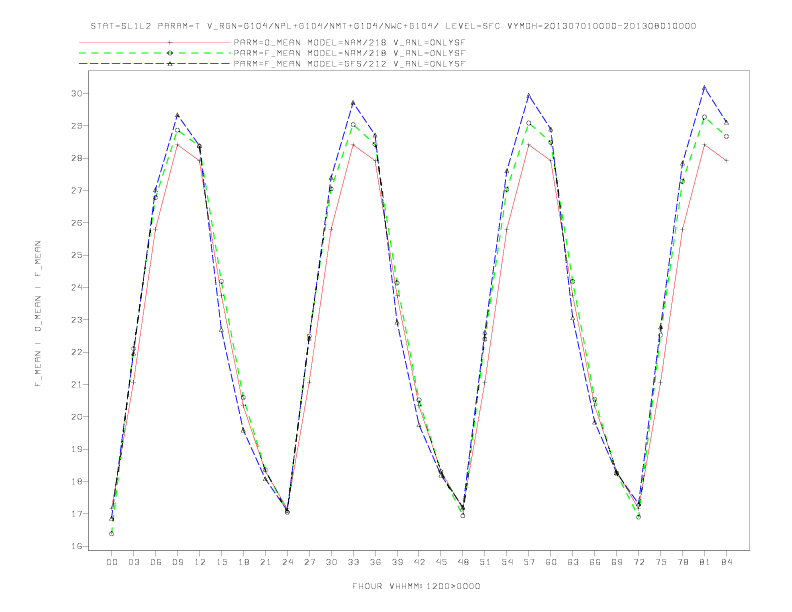
Task: Click y-axis tick label 23
Action: coord(77,320)
